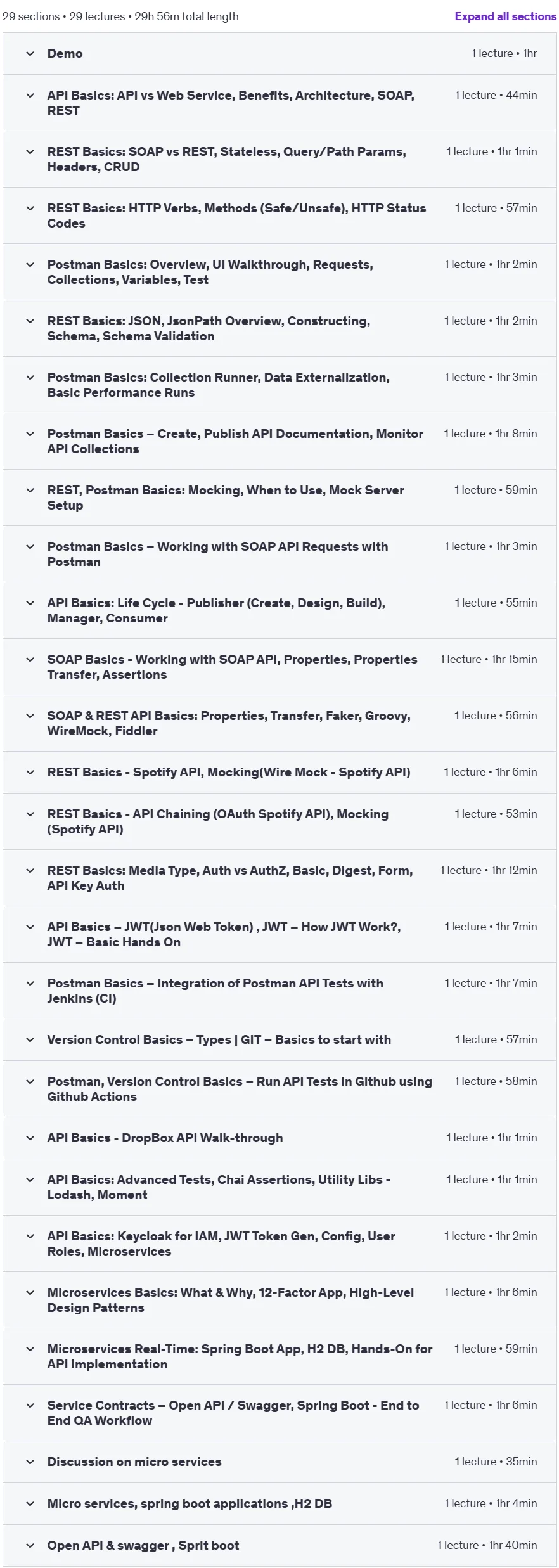Expand chevron for Mock Server Setup section
The width and height of the screenshot is (559, 1568).
pyautogui.click(x=30, y=491)
